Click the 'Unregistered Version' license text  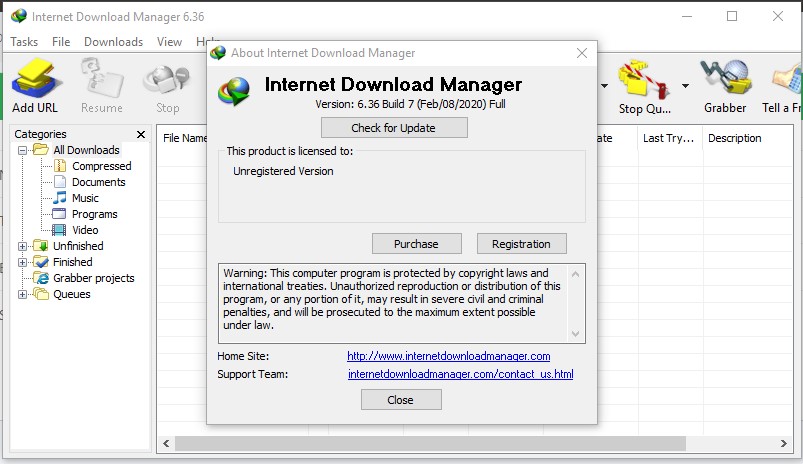(x=283, y=171)
